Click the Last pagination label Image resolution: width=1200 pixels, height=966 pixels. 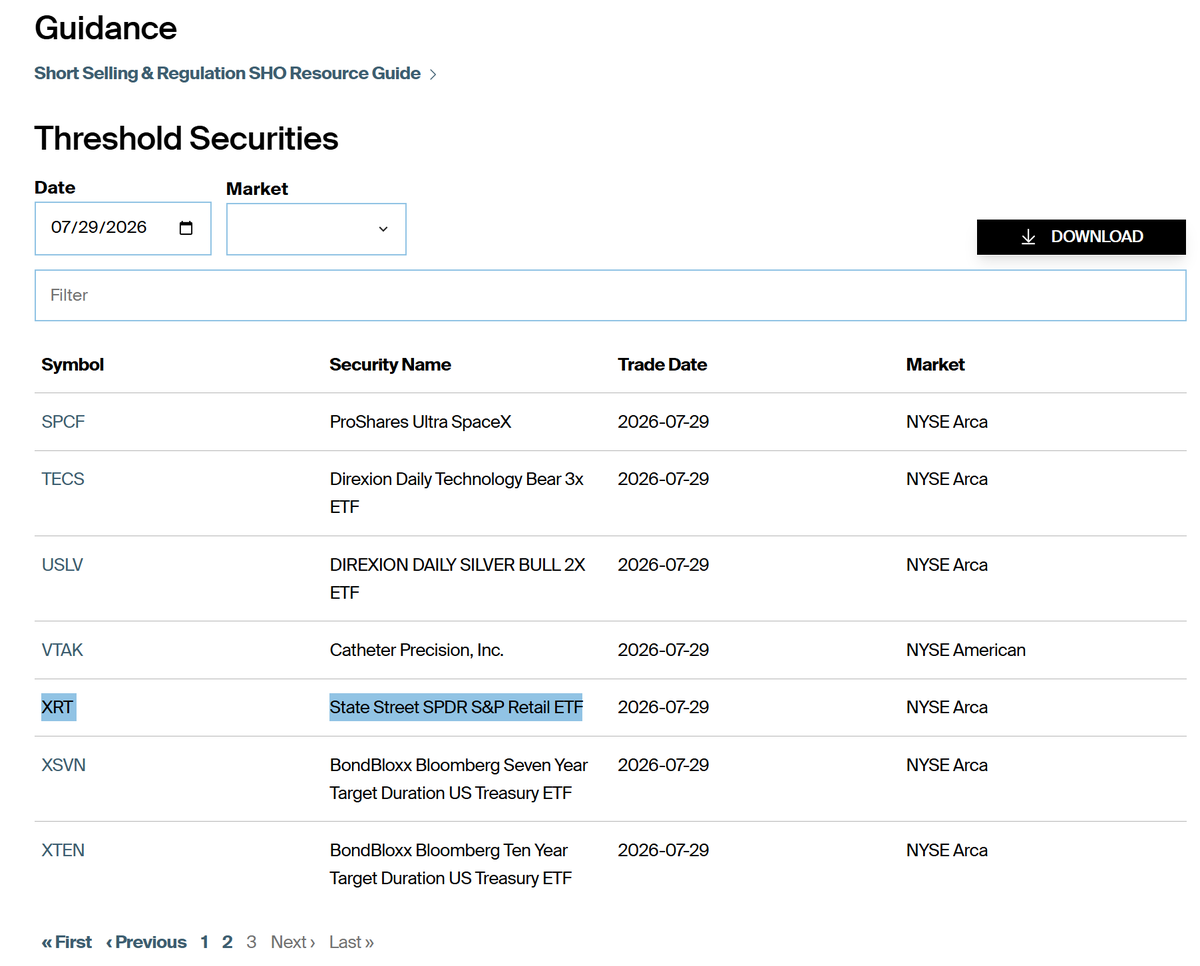pos(351,942)
